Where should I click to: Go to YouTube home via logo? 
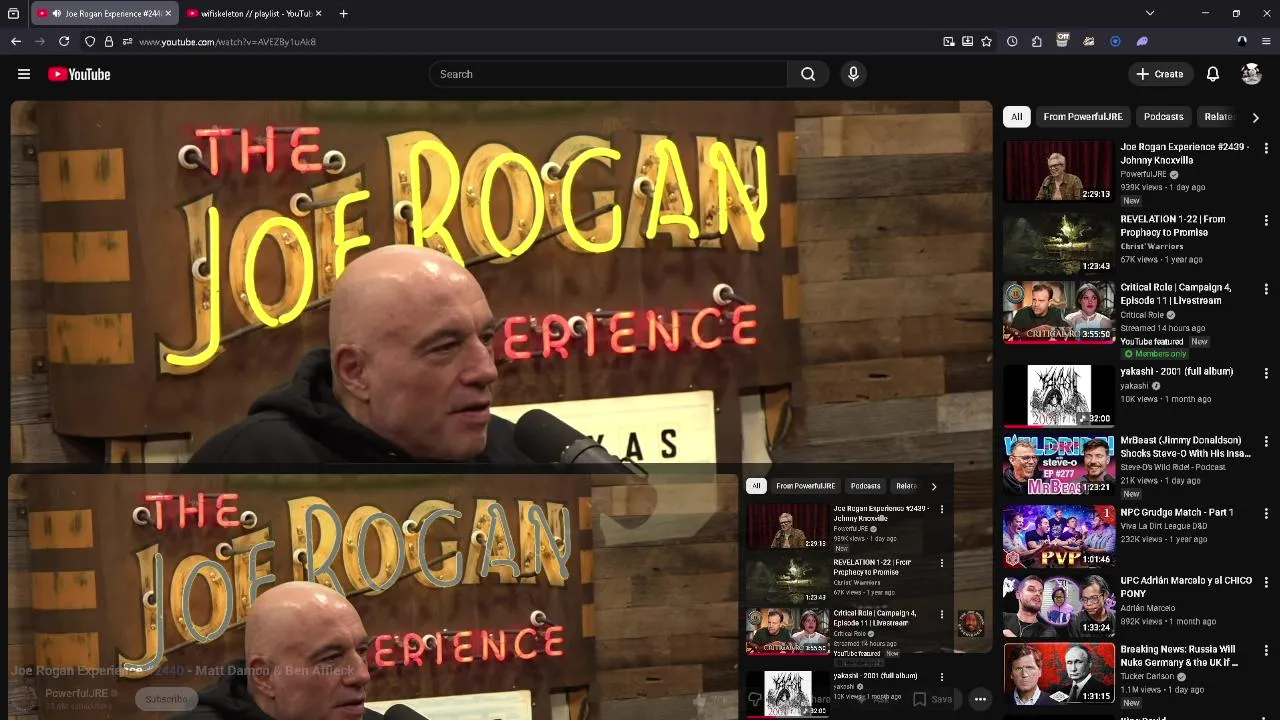coord(79,74)
